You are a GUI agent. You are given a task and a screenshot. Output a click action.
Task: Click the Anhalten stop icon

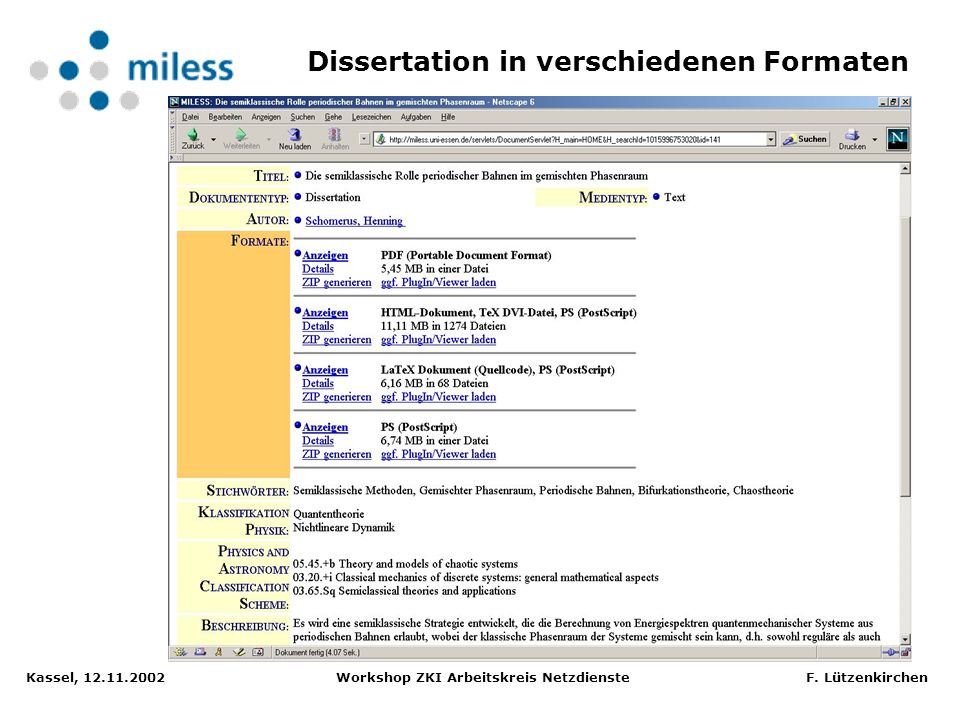[x=334, y=135]
